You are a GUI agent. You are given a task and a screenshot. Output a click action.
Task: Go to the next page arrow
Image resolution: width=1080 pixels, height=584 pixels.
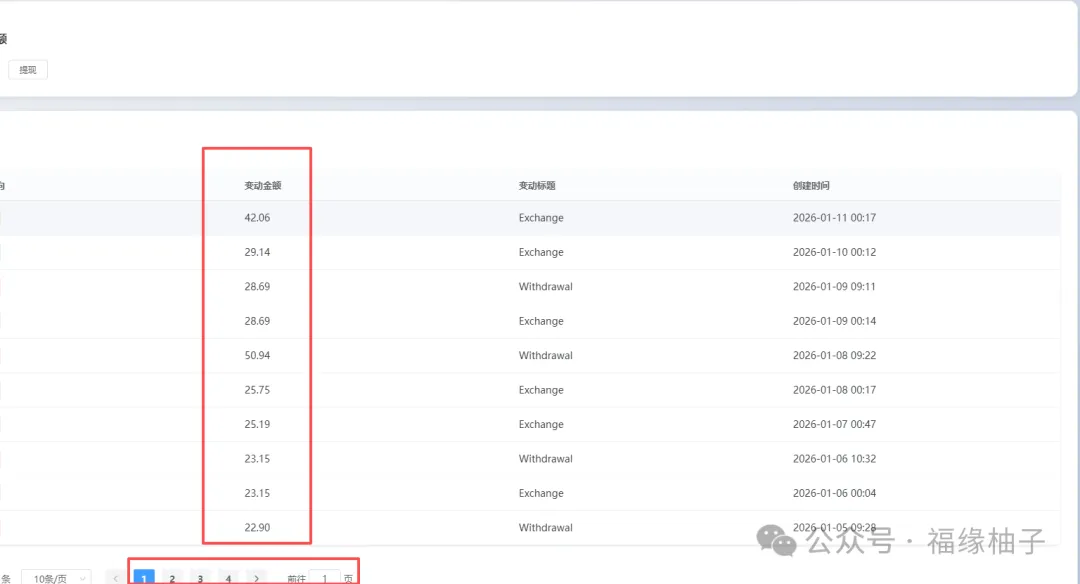[x=257, y=578]
